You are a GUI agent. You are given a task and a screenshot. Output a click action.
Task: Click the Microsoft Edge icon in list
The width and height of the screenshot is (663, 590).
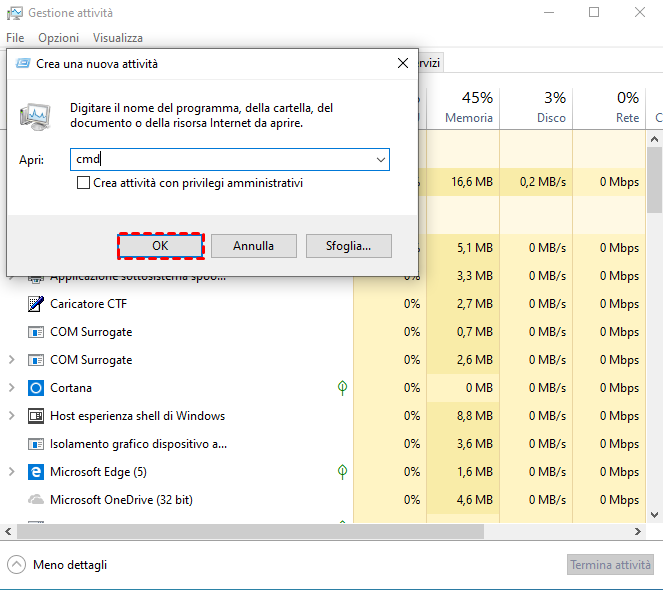point(35,472)
